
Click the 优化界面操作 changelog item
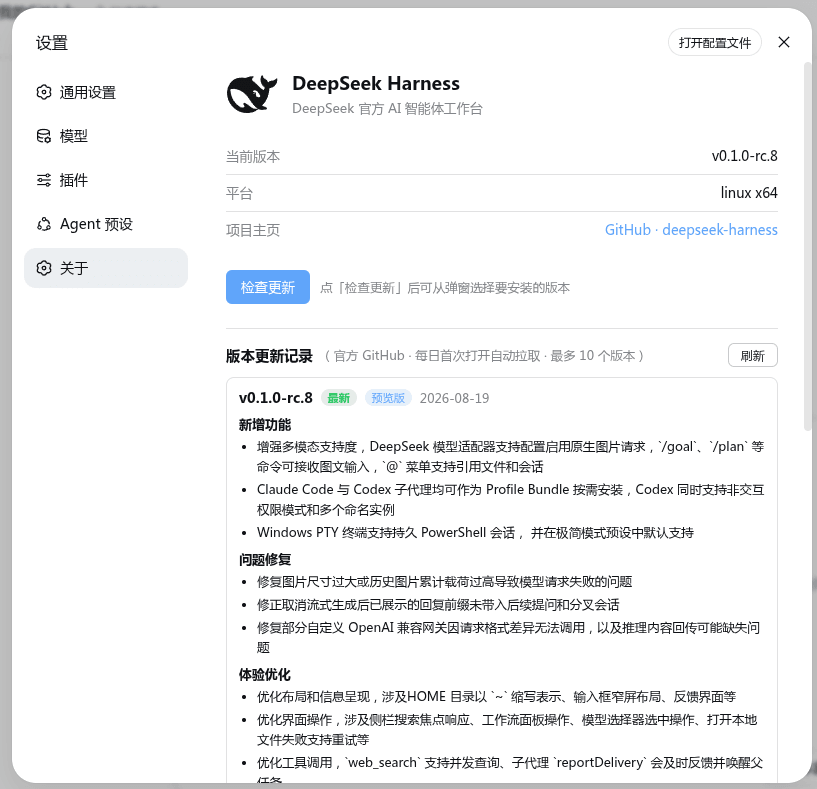506,730
